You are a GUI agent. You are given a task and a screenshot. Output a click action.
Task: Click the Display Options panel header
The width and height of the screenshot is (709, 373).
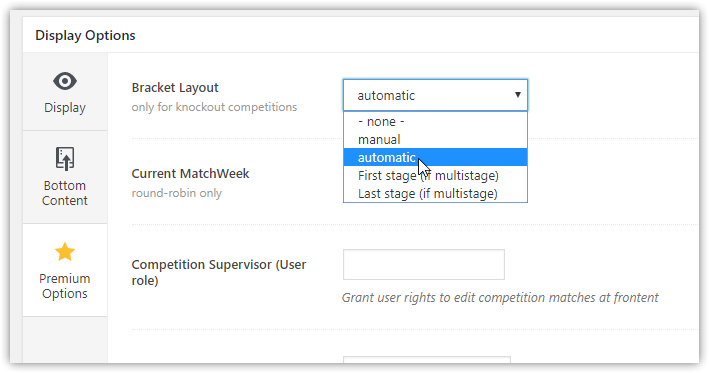pos(85,35)
